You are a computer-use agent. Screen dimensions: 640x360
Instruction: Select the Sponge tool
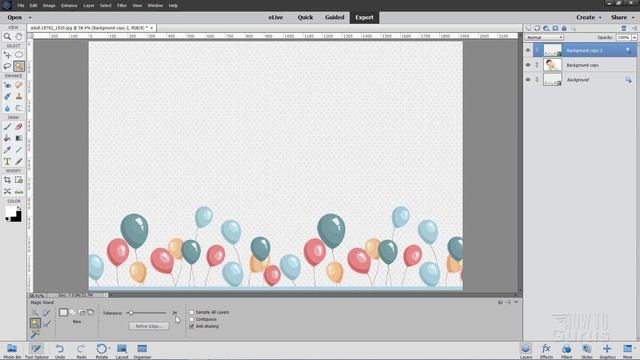coord(19,108)
